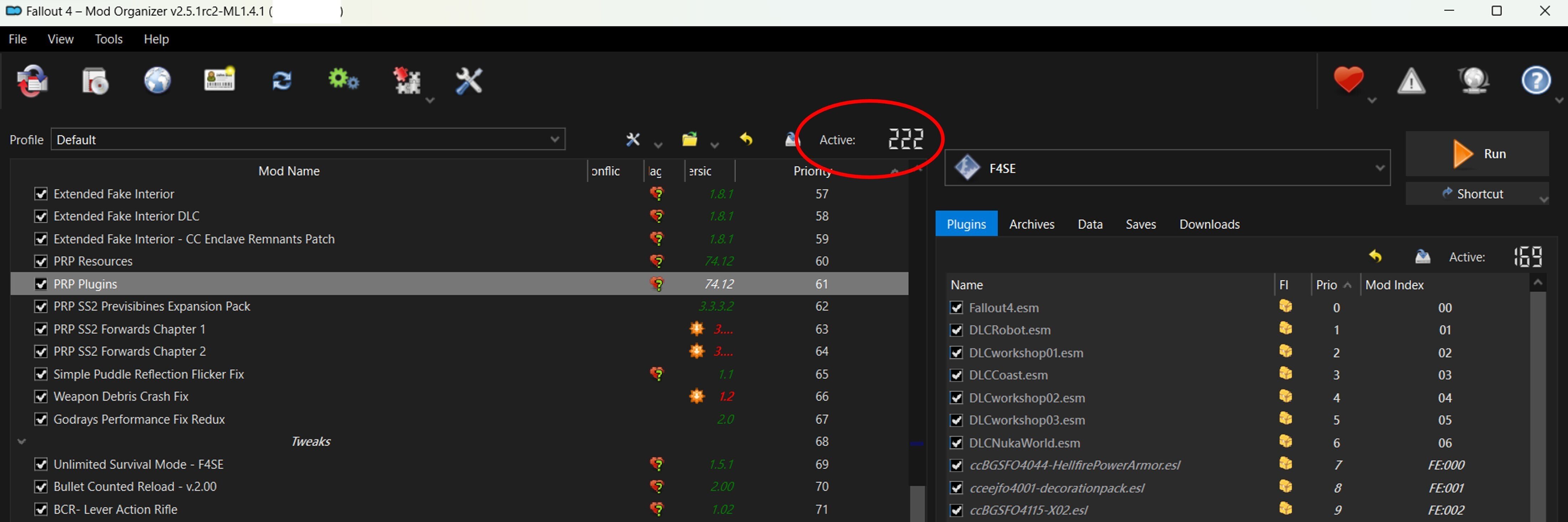The image size is (1568, 522).
Task: Click mod list tools wrench icon
Action: 633,139
